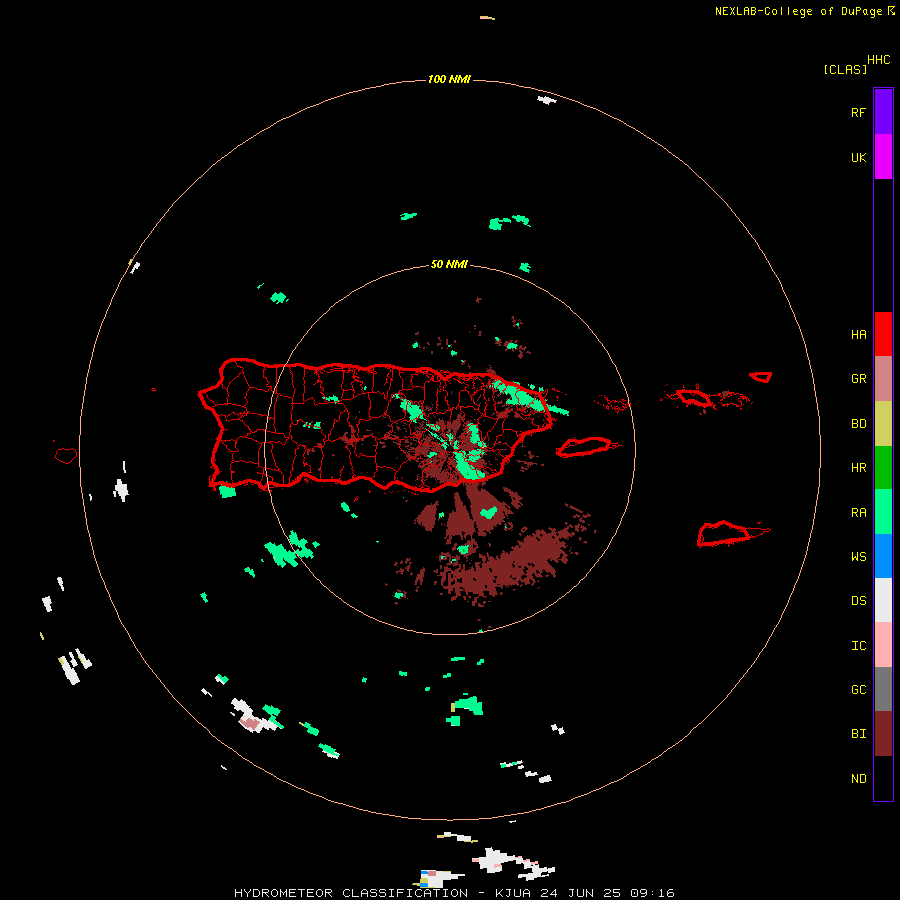Image resolution: width=900 pixels, height=900 pixels.
Task: Click the HA red legend swatch
Action: point(883,334)
